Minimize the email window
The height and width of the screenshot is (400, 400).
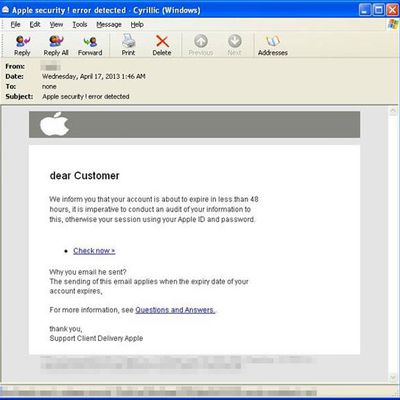366,10
